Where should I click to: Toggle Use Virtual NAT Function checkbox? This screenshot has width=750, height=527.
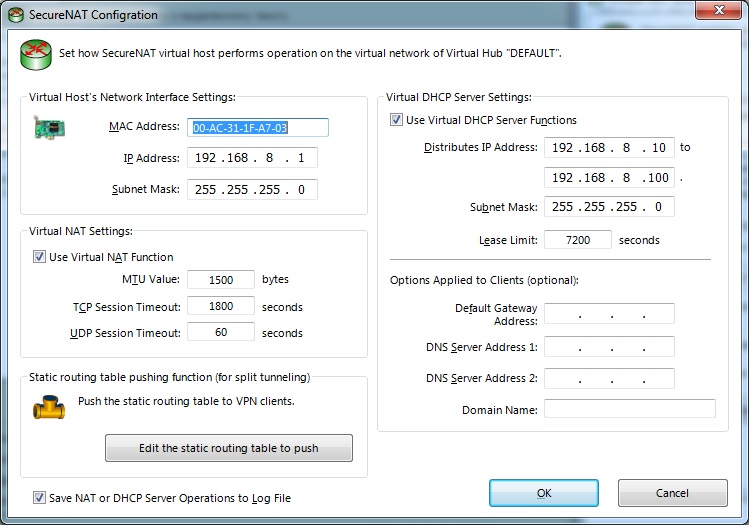(39, 257)
